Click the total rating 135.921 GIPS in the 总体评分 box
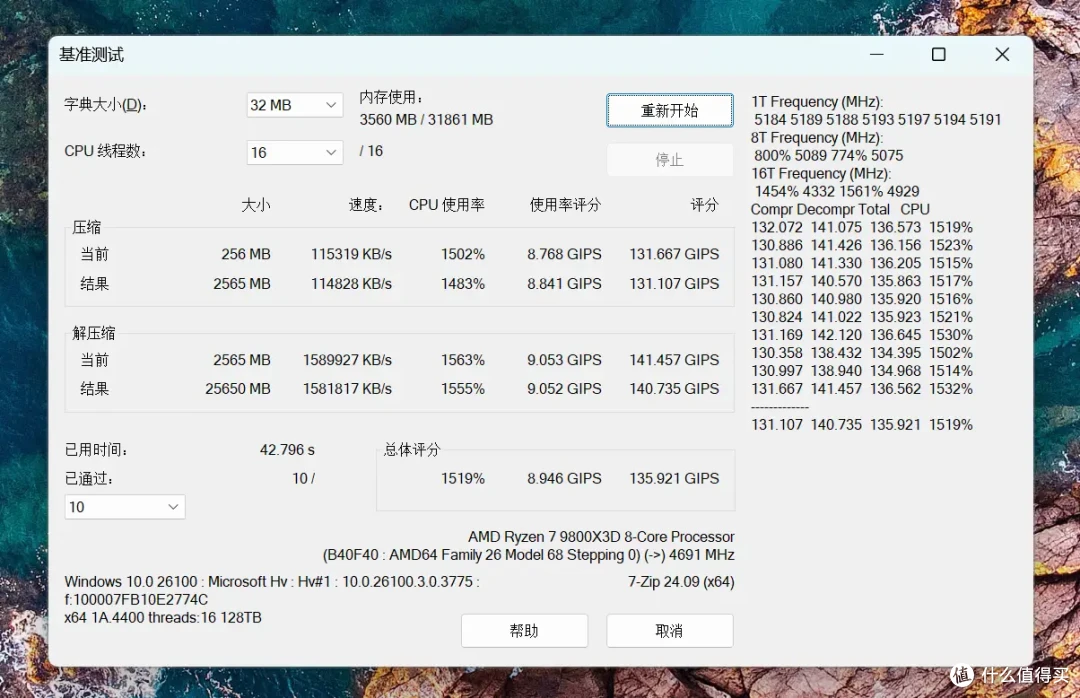This screenshot has height=698, width=1080. (x=674, y=478)
